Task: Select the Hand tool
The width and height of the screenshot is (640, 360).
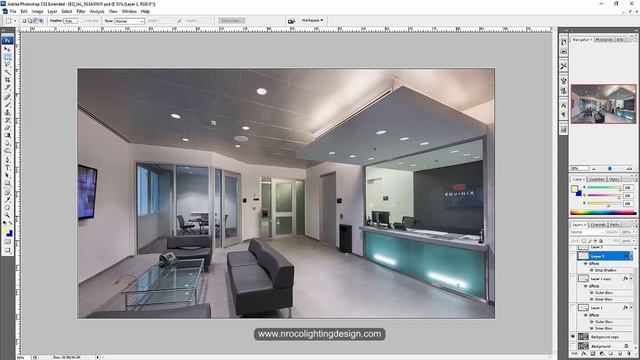Action: (x=7, y=207)
